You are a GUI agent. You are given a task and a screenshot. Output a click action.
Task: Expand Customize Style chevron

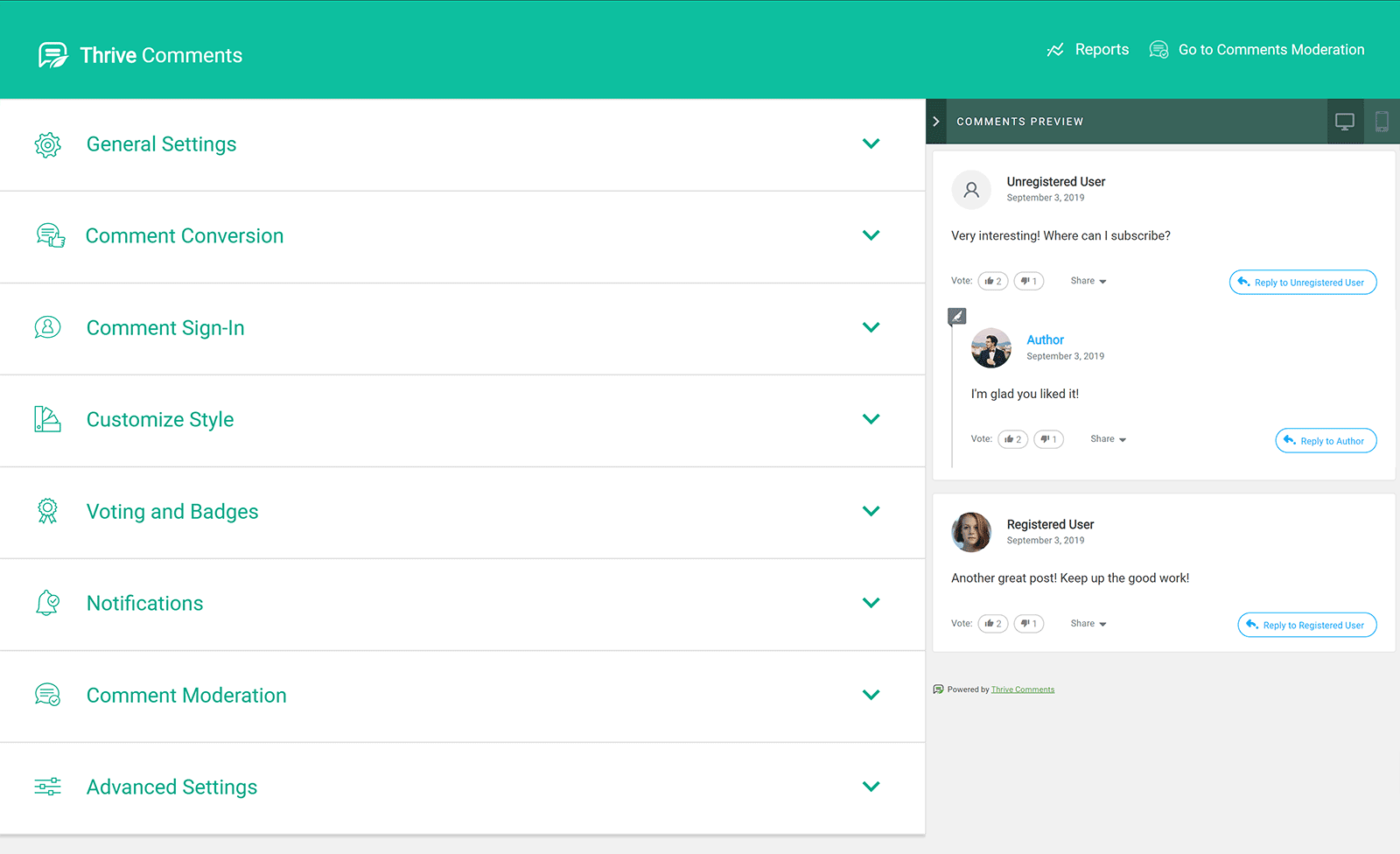(871, 419)
